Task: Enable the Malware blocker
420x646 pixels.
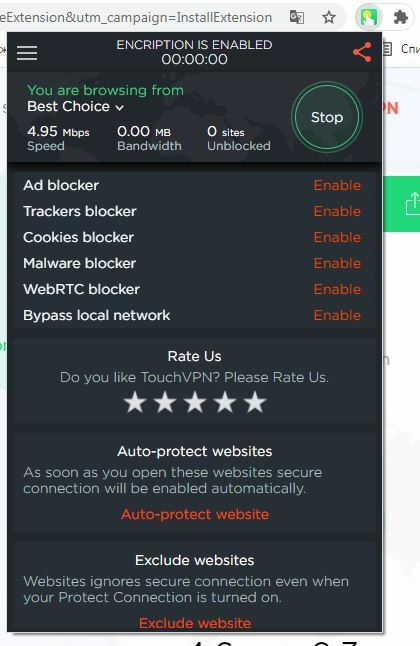Action: [x=337, y=263]
